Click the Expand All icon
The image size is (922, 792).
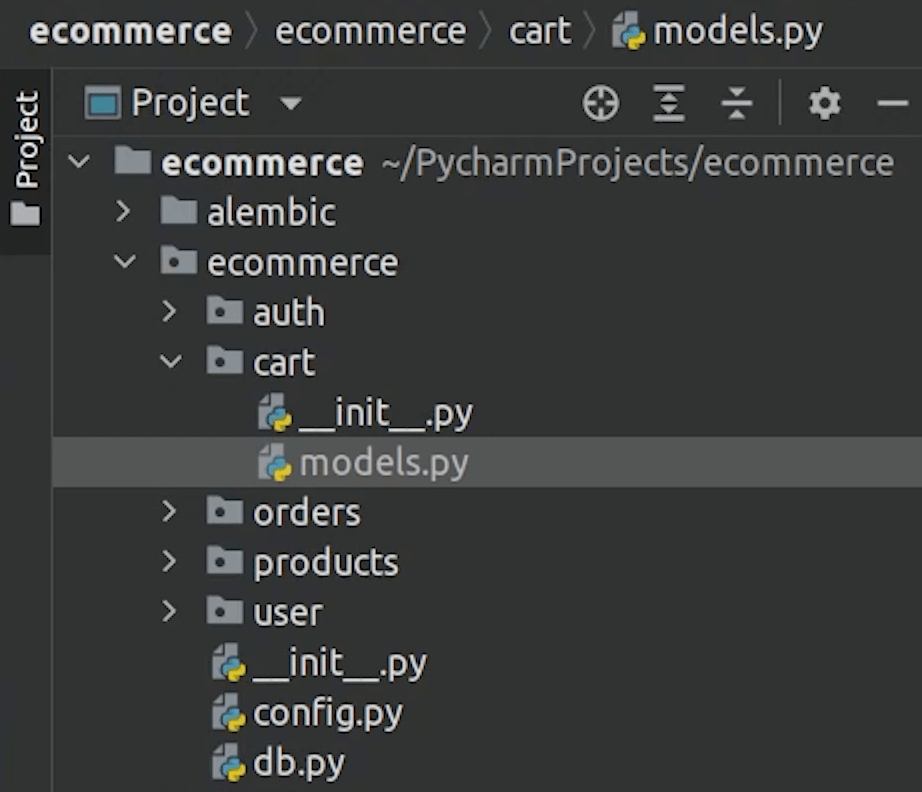[669, 103]
